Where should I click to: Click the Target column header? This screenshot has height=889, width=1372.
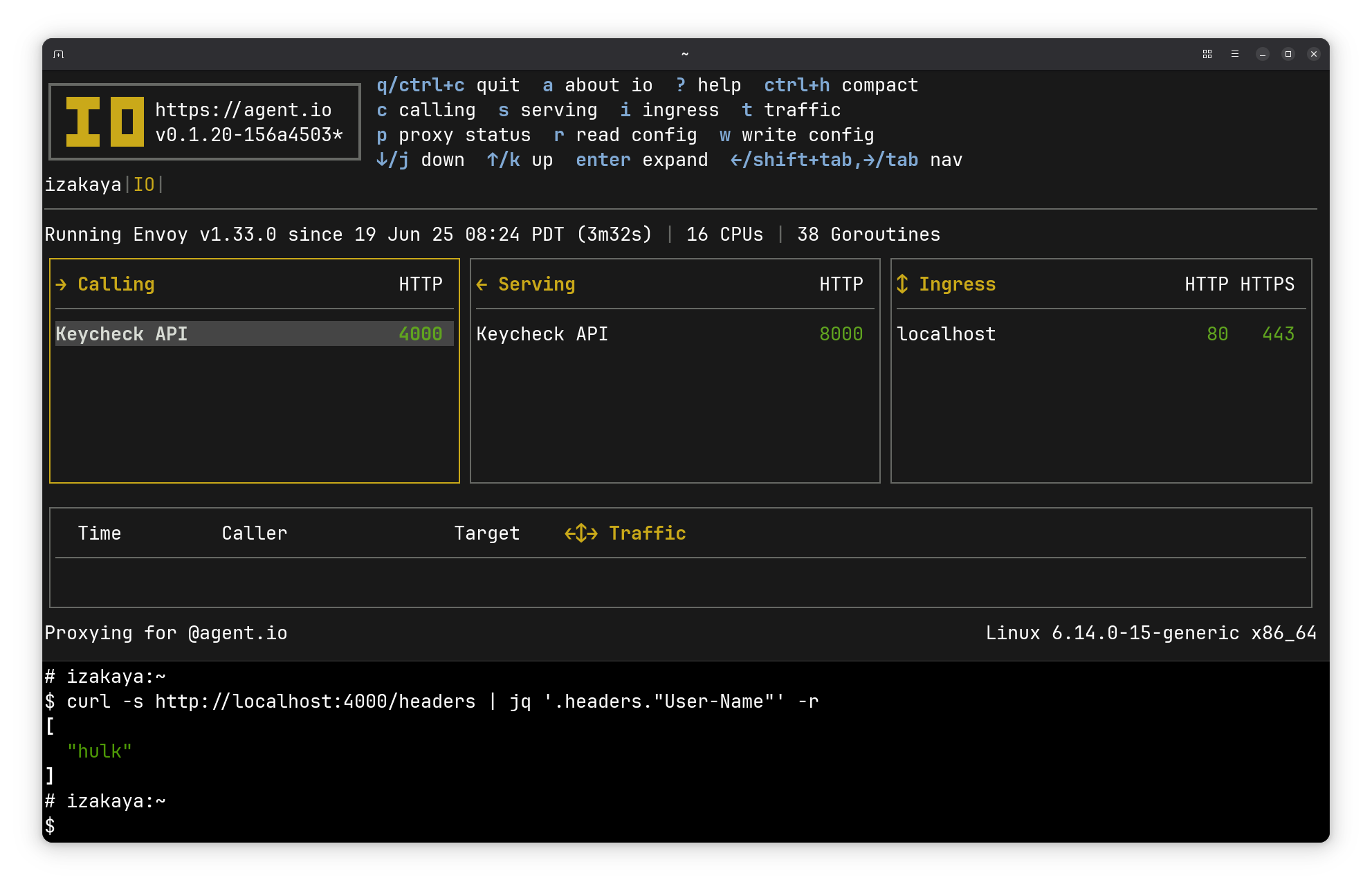pos(487,533)
